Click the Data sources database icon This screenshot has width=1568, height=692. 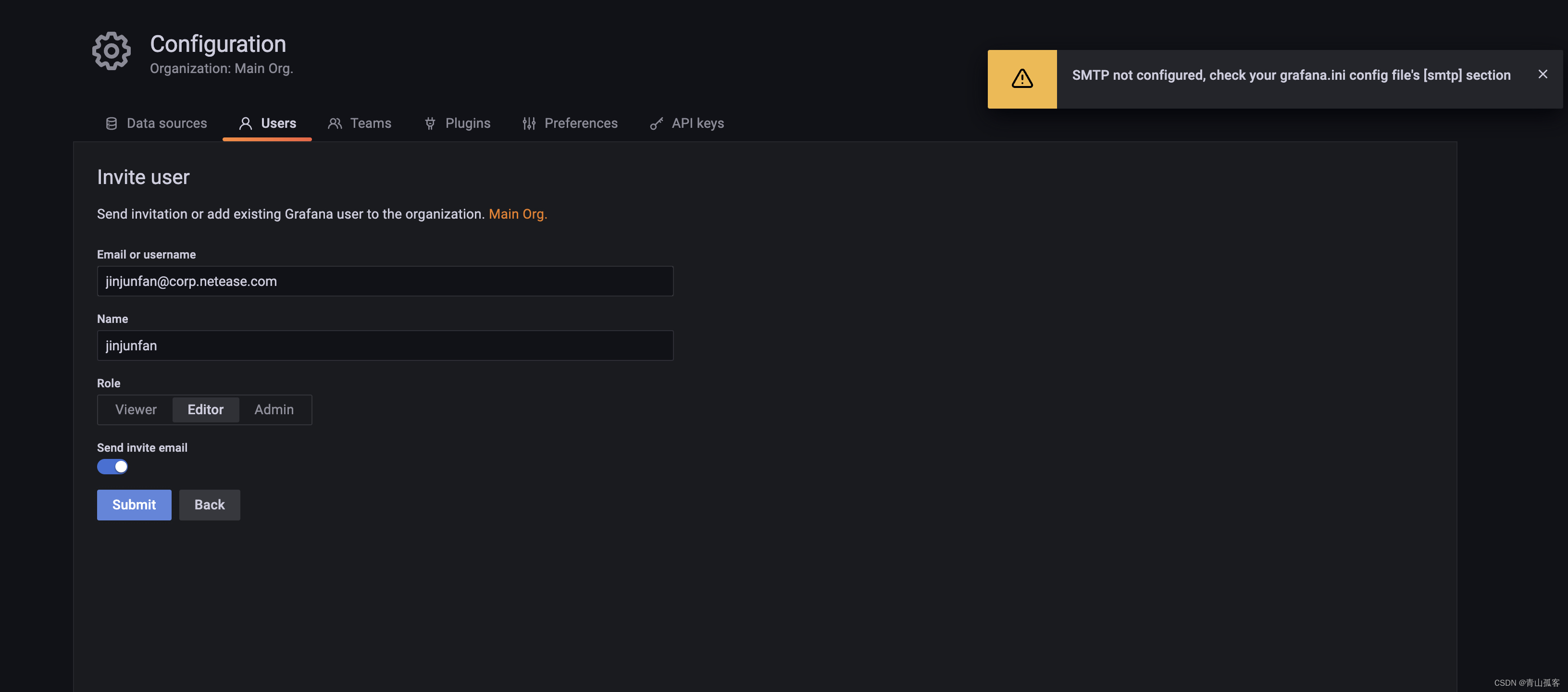[112, 124]
